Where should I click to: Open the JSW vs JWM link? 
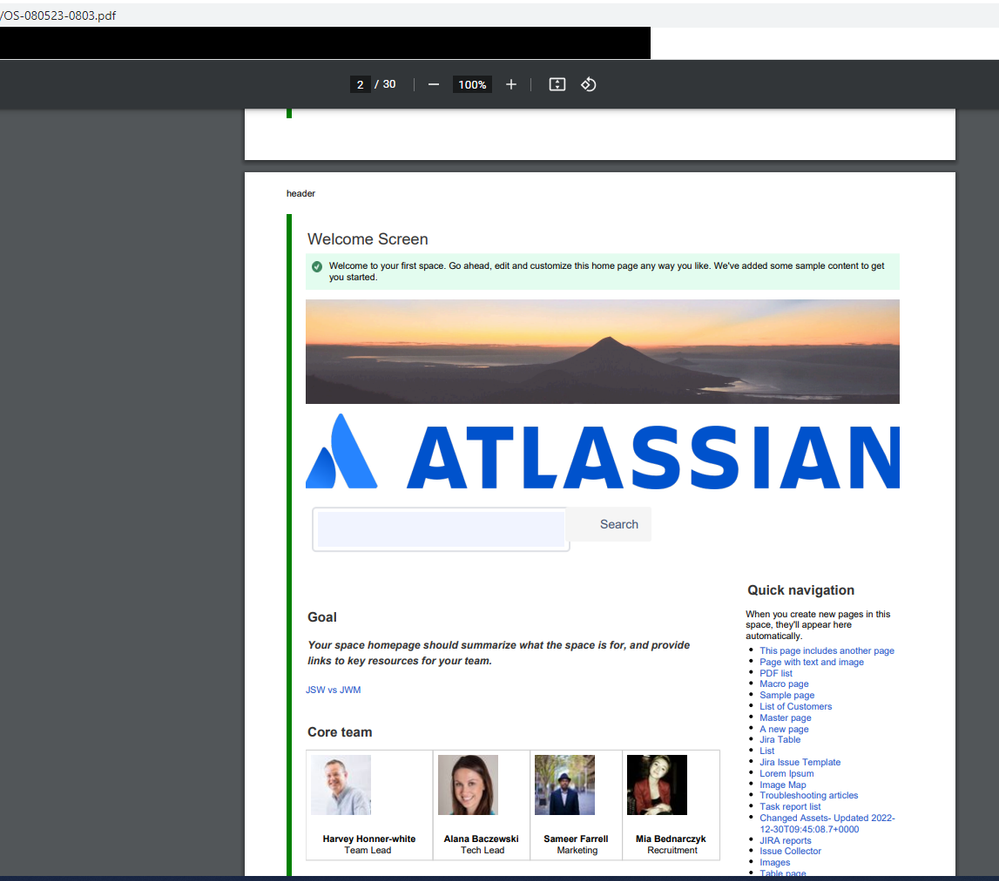(333, 690)
